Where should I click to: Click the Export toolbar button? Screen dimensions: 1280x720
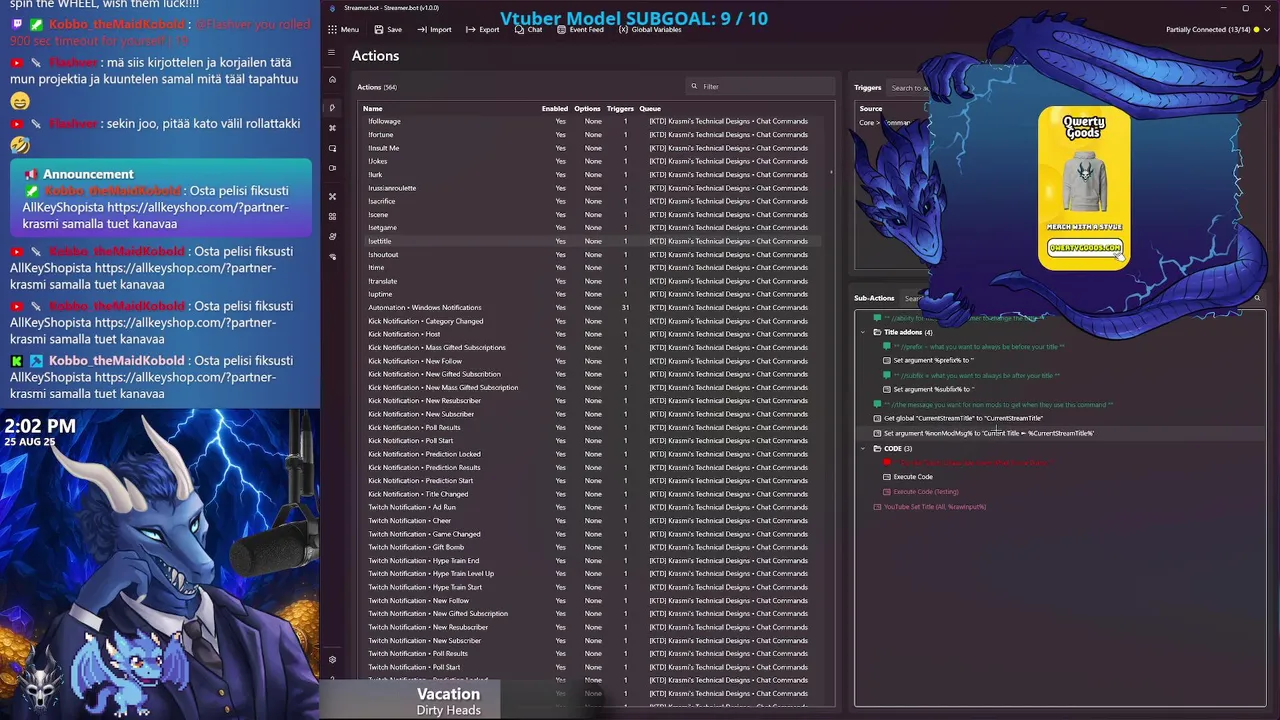pyautogui.click(x=482, y=29)
